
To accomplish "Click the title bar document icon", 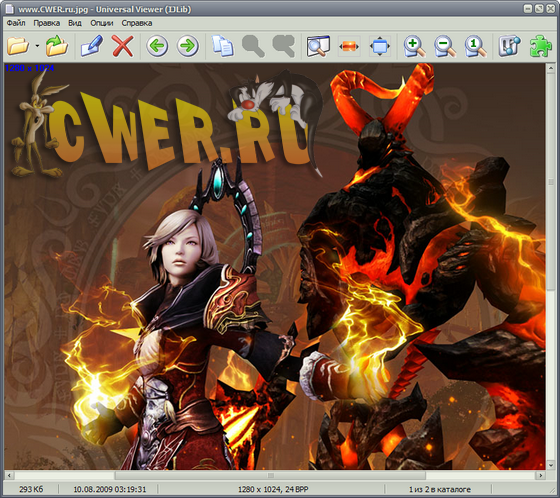I will click(x=10, y=9).
